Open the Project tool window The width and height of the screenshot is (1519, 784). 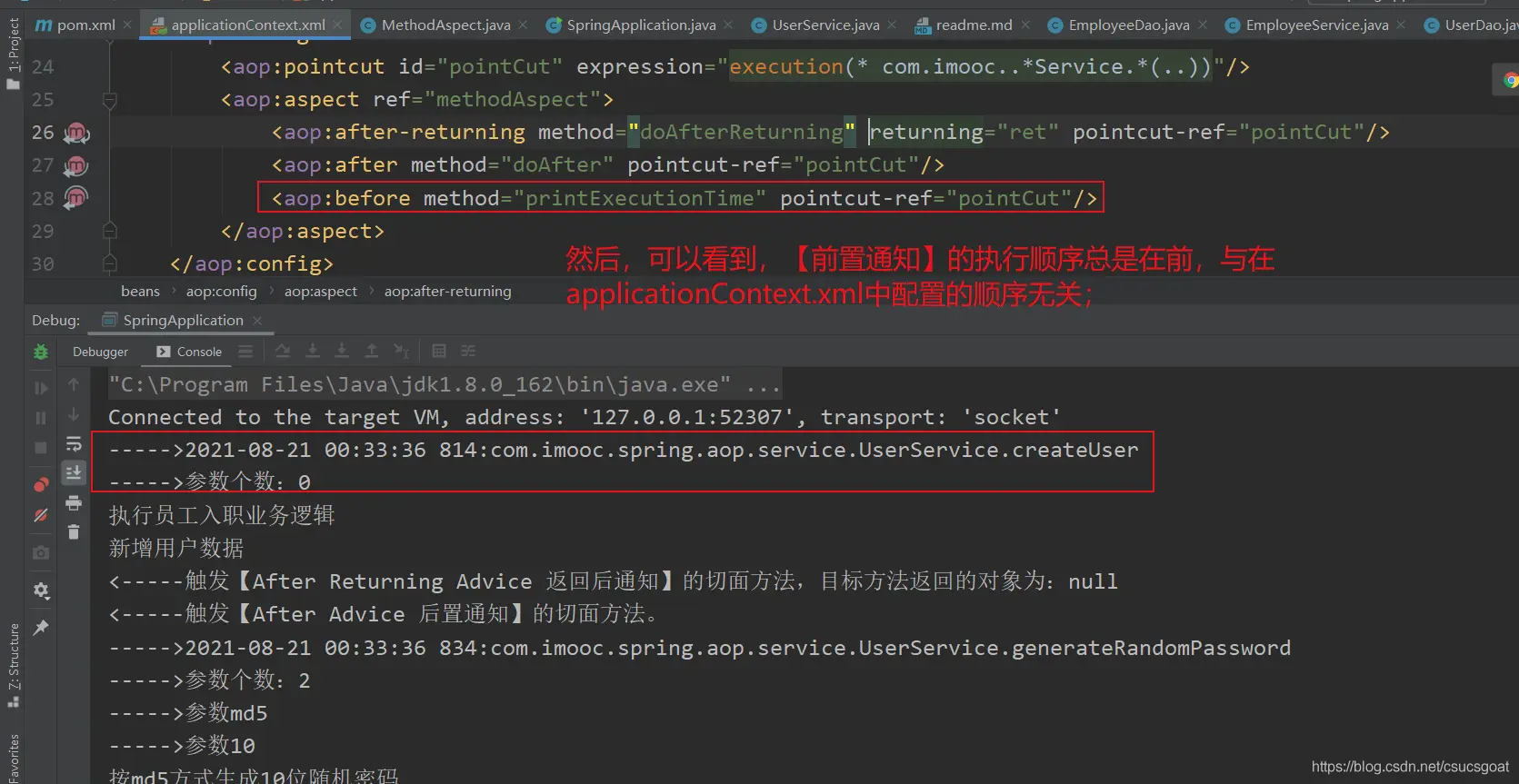tap(13, 53)
